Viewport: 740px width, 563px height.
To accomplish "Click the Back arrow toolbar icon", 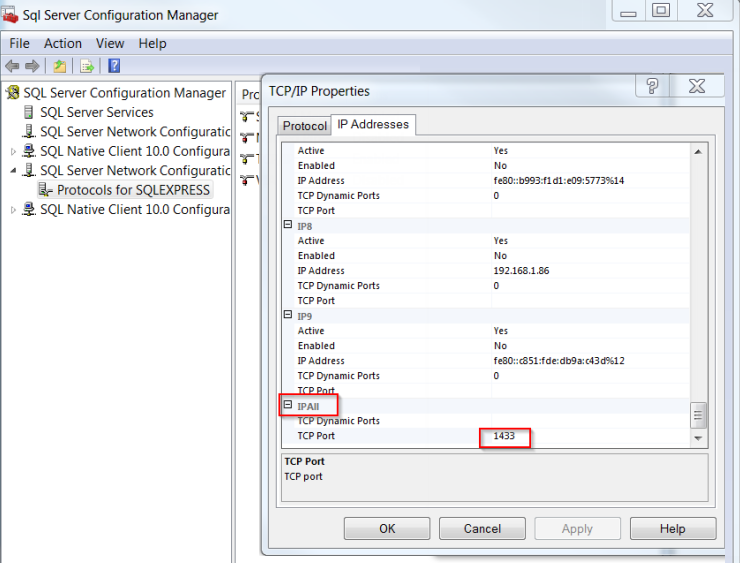I will pos(13,66).
